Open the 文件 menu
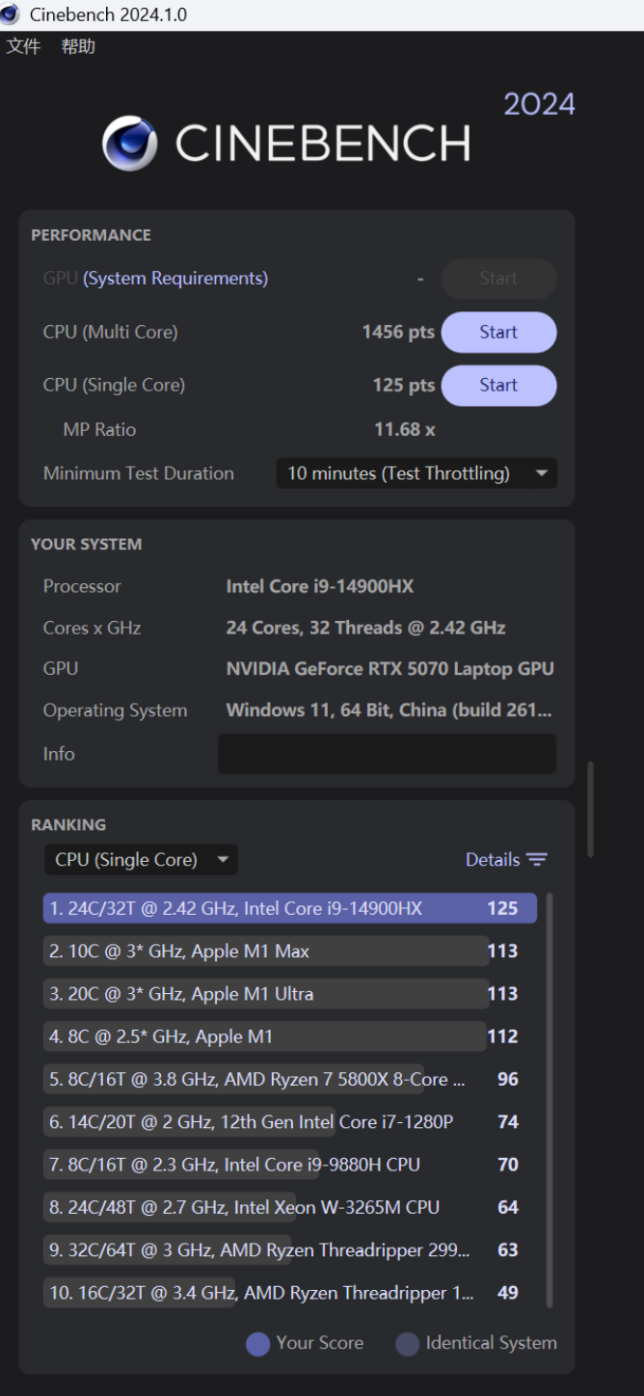 [x=23, y=46]
